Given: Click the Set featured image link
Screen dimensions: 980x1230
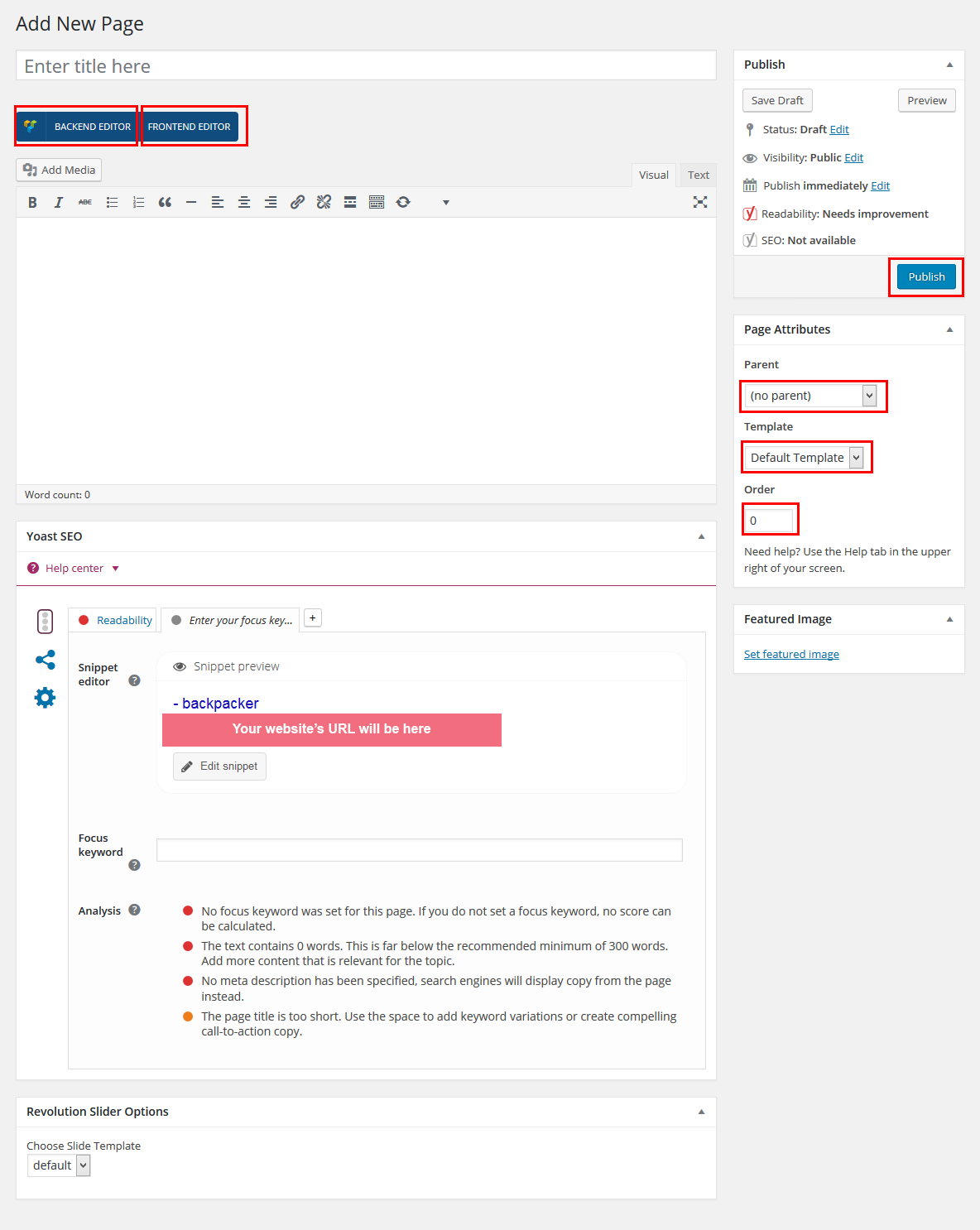Looking at the screenshot, I should tap(791, 655).
